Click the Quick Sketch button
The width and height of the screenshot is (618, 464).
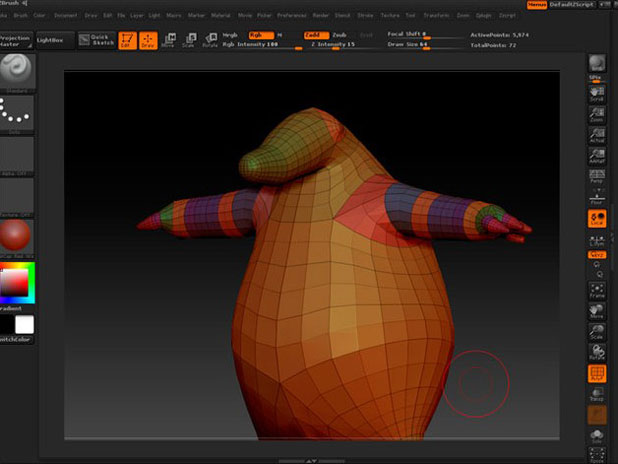pos(98,39)
